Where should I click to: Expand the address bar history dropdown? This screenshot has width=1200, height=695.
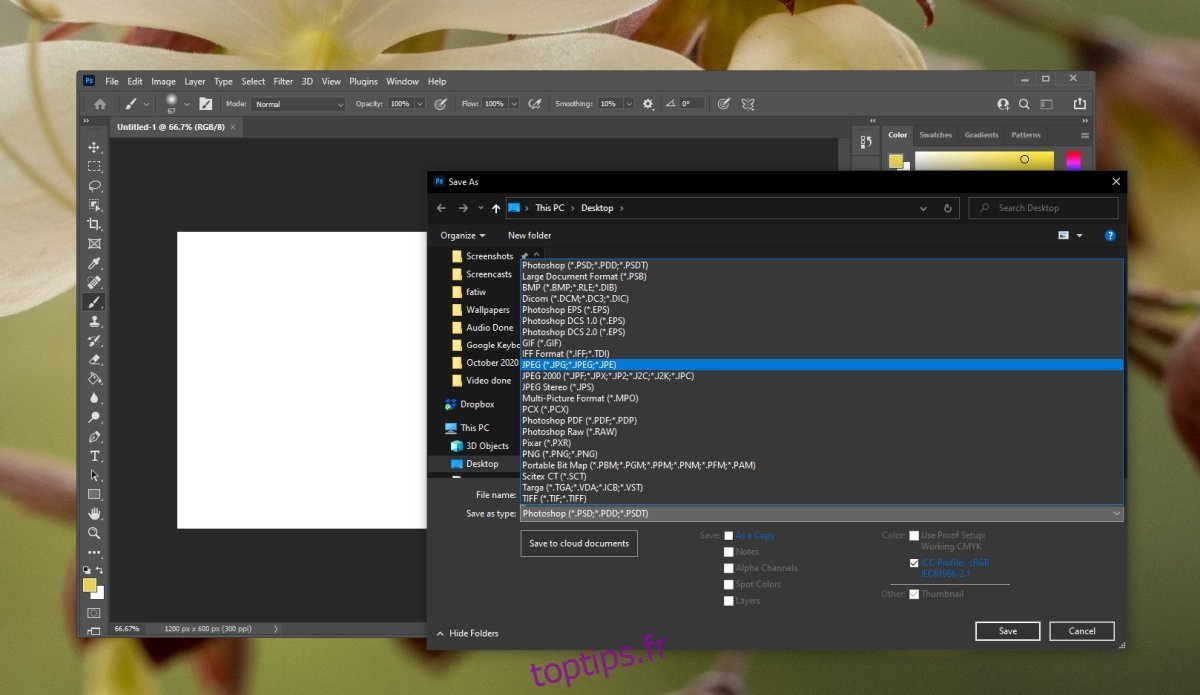923,208
